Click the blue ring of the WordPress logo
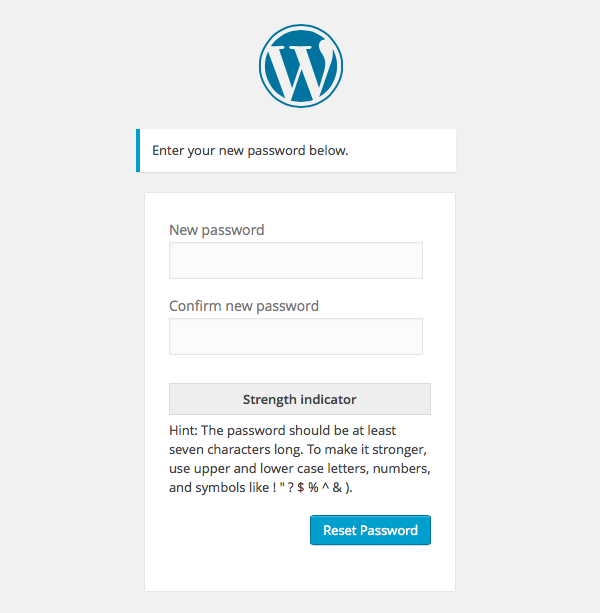 (x=263, y=64)
